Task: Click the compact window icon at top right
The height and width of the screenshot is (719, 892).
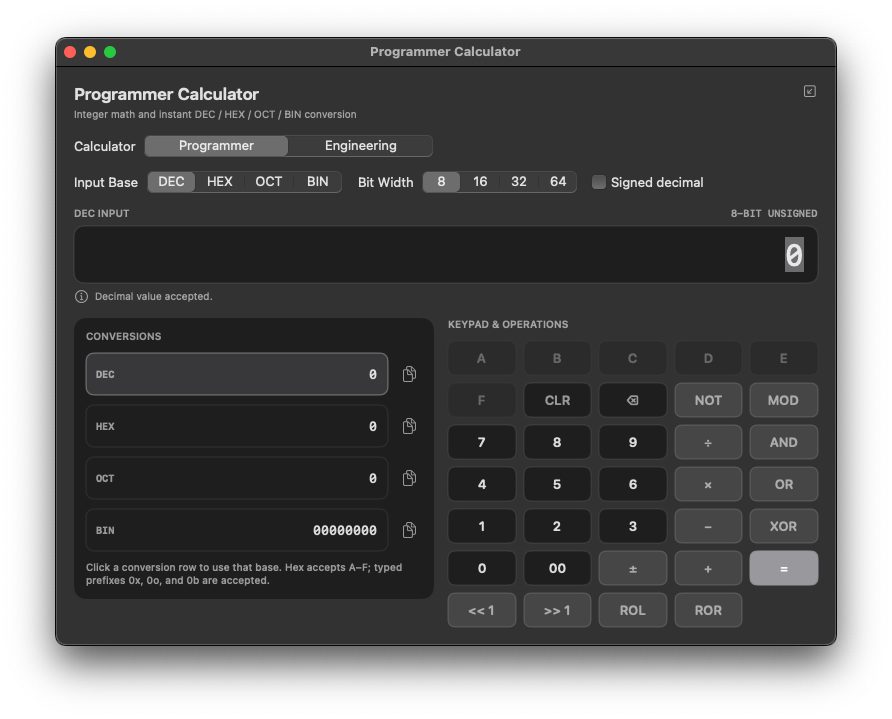Action: [x=810, y=91]
